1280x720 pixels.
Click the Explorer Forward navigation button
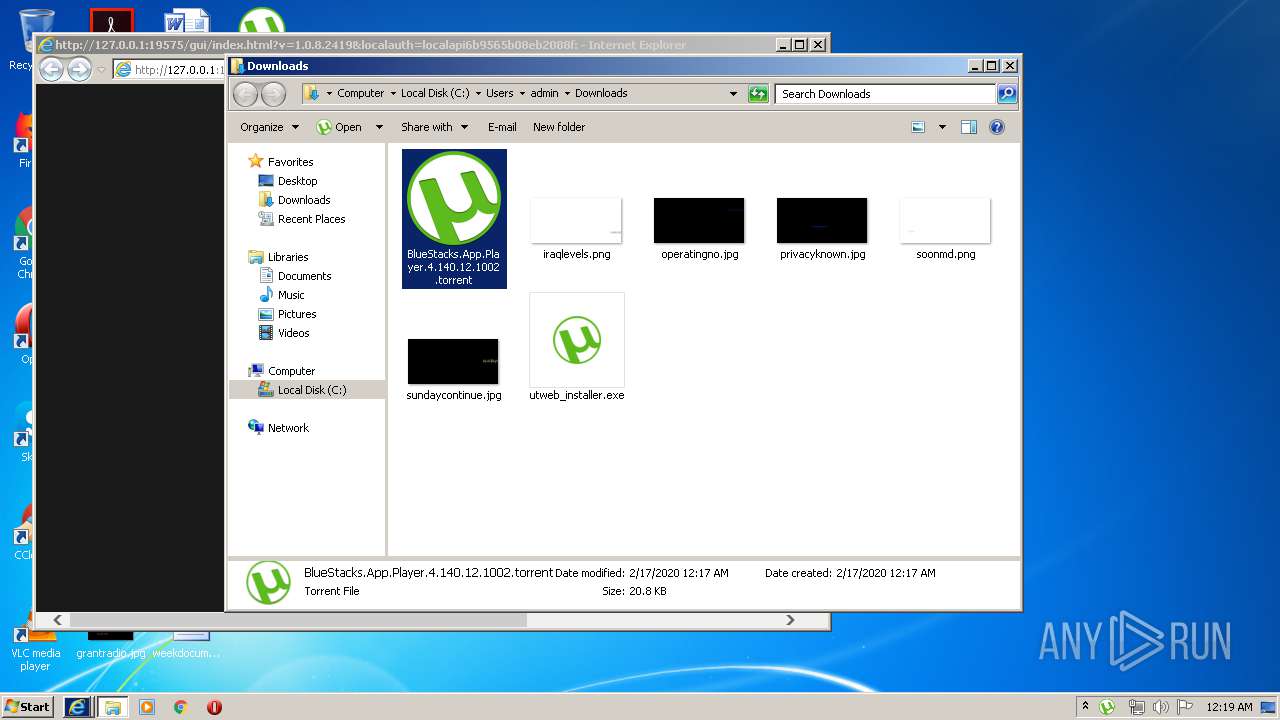point(273,94)
